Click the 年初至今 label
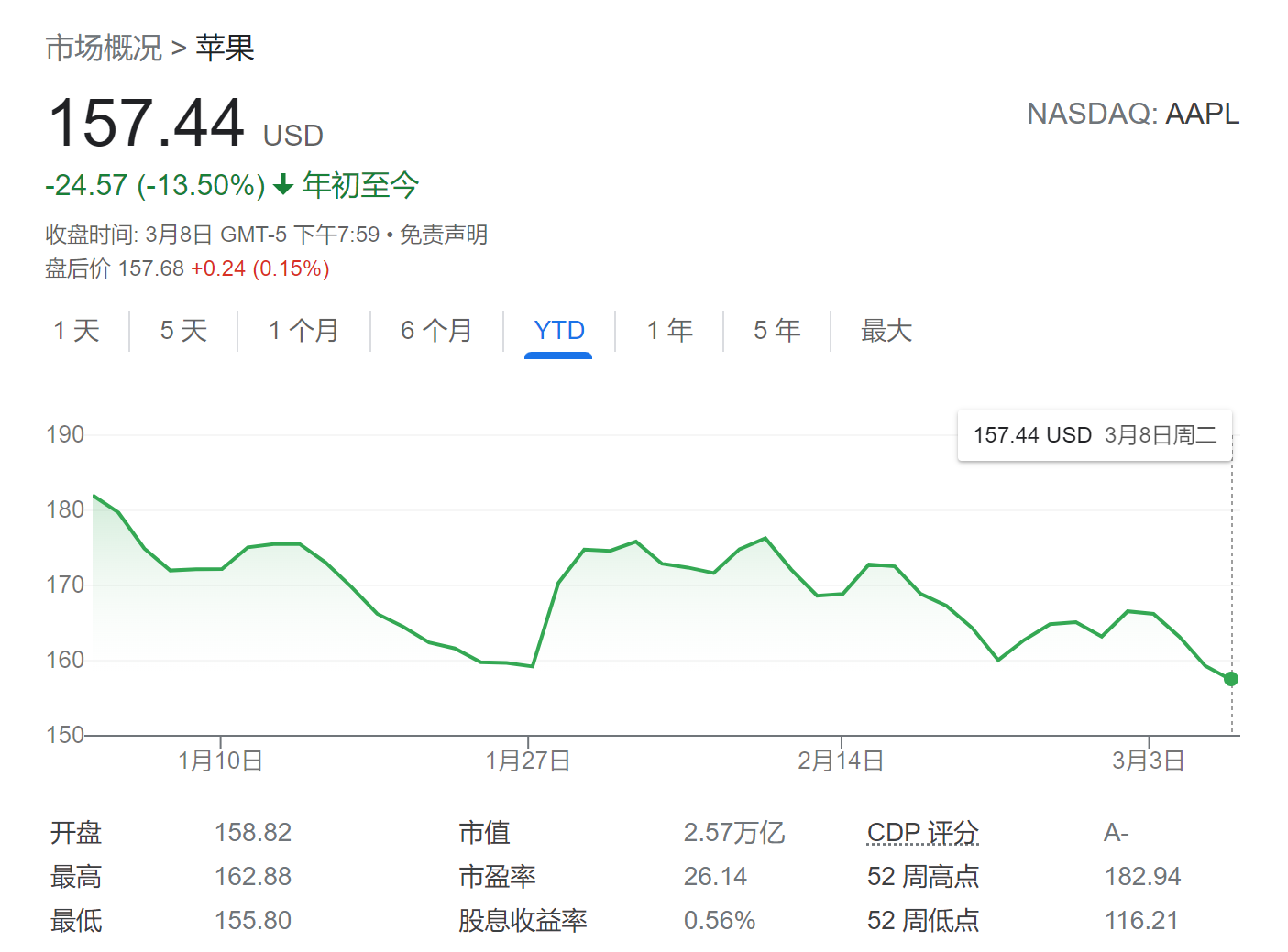 coord(360,185)
